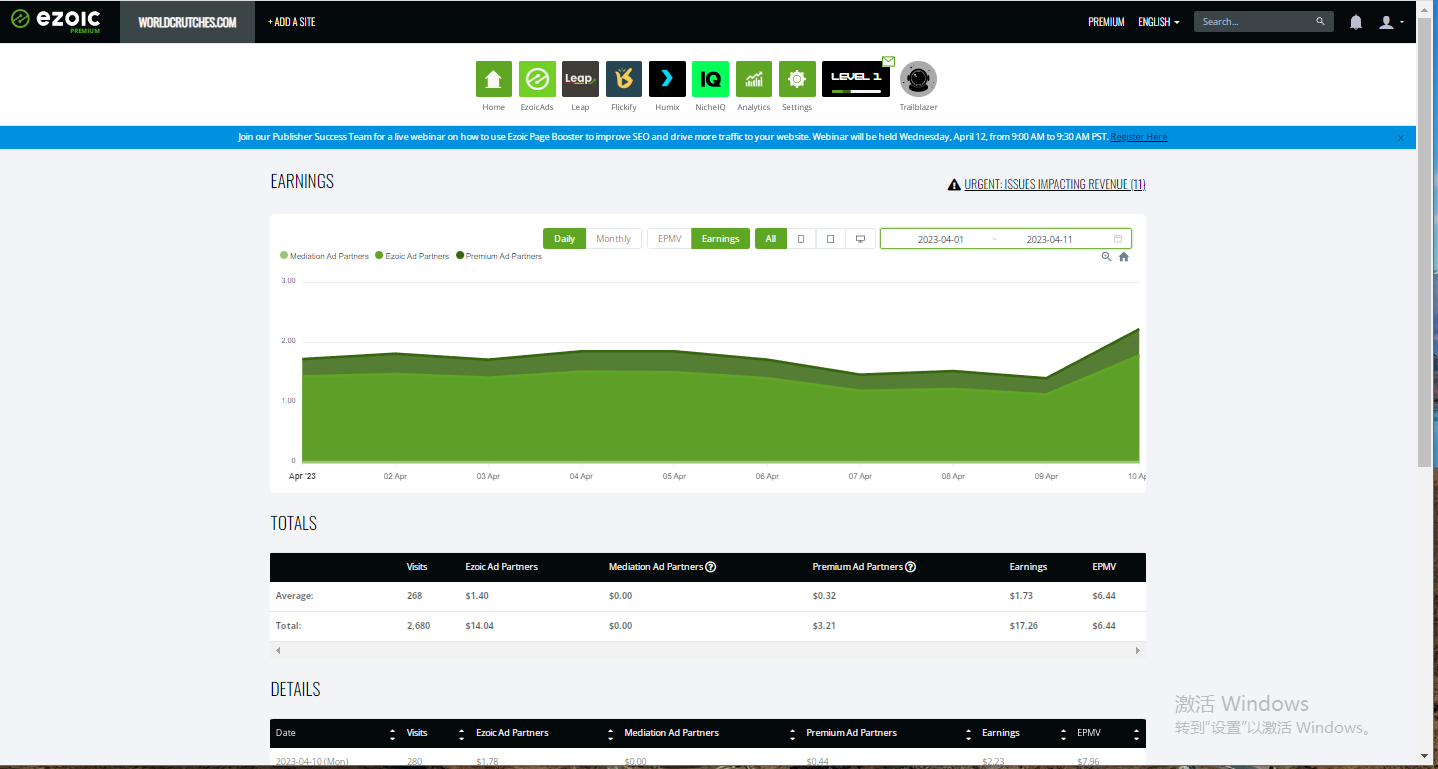The height and width of the screenshot is (769, 1438).
Task: Click Average earnings value $1.73
Action: pyautogui.click(x=1021, y=596)
